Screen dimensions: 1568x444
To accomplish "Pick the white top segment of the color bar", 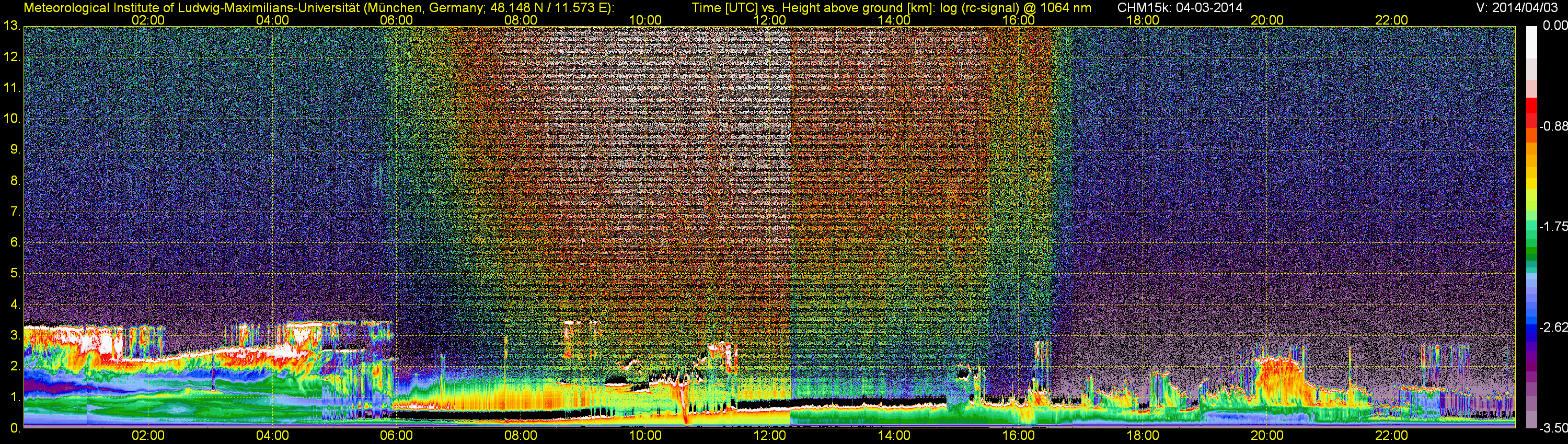I will tap(1531, 43).
